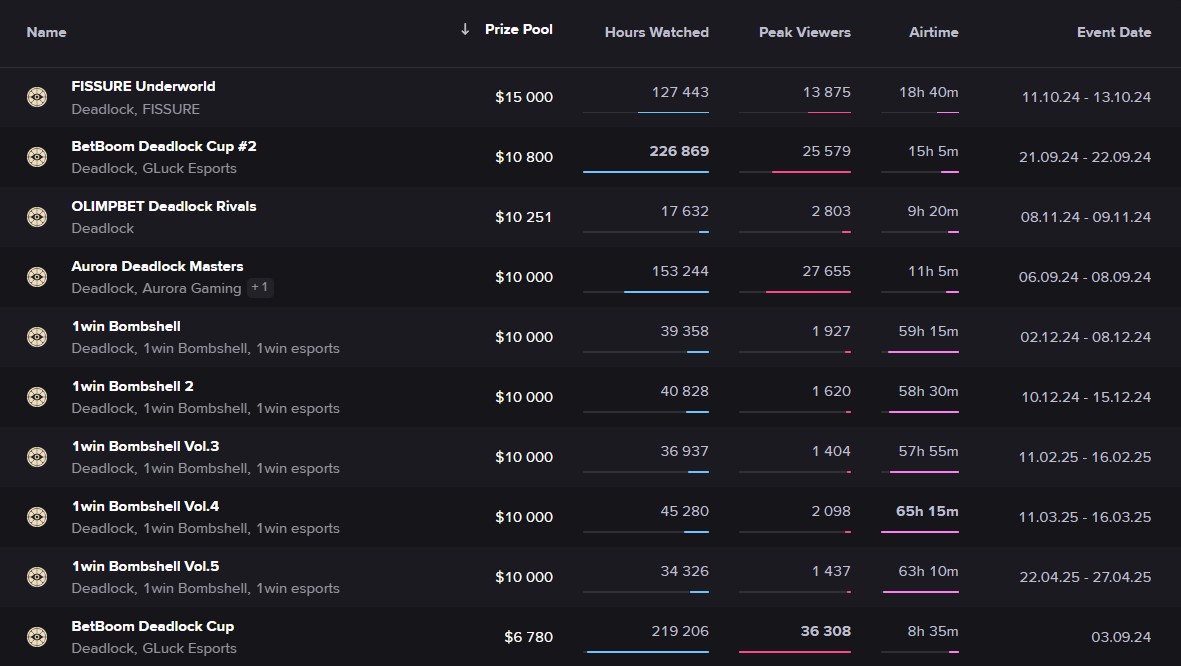Click the icon next to 1win Bombshell Vol.5
The width and height of the screenshot is (1181, 666).
tap(37, 577)
